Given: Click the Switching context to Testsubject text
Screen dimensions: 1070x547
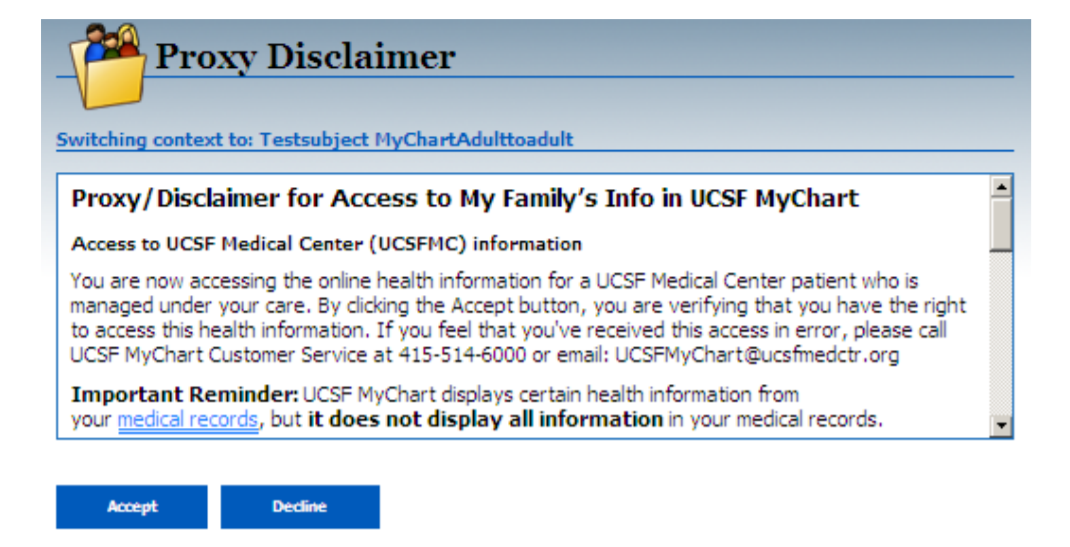Looking at the screenshot, I should (x=315, y=139).
